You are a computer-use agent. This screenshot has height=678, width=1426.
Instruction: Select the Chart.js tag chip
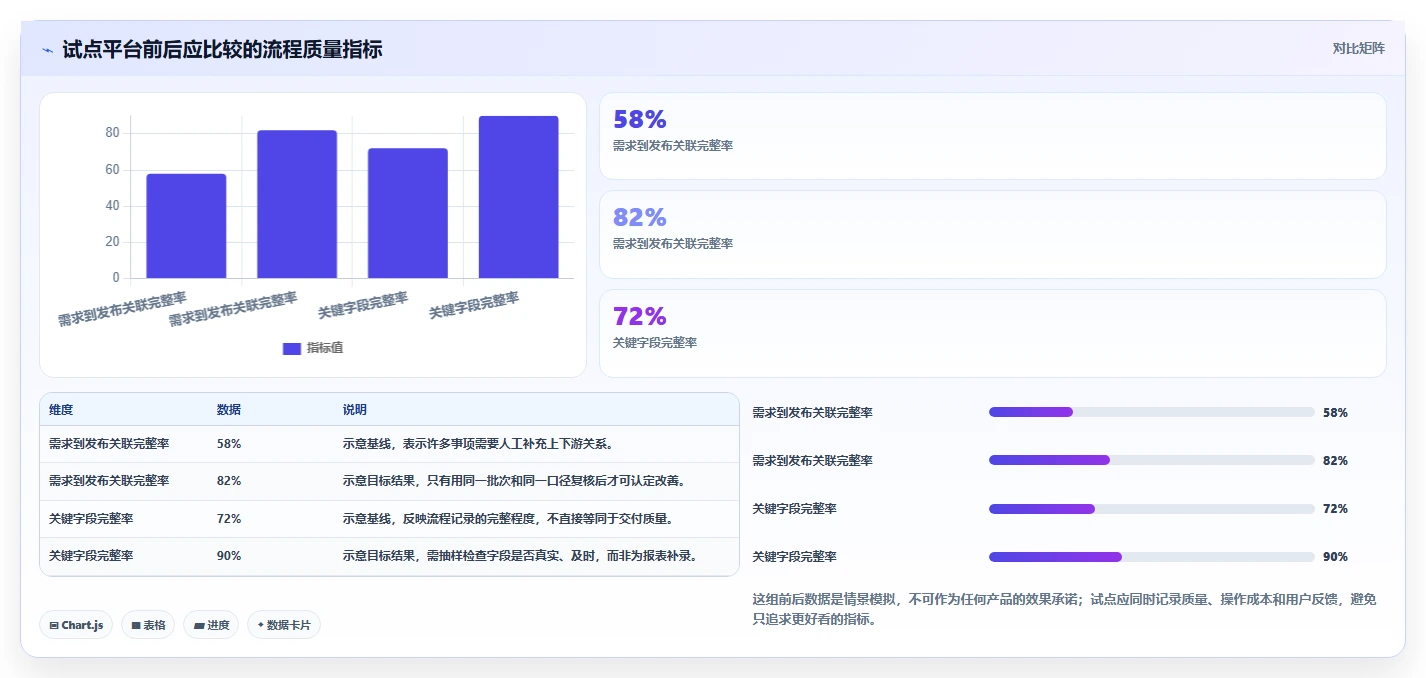(x=76, y=625)
